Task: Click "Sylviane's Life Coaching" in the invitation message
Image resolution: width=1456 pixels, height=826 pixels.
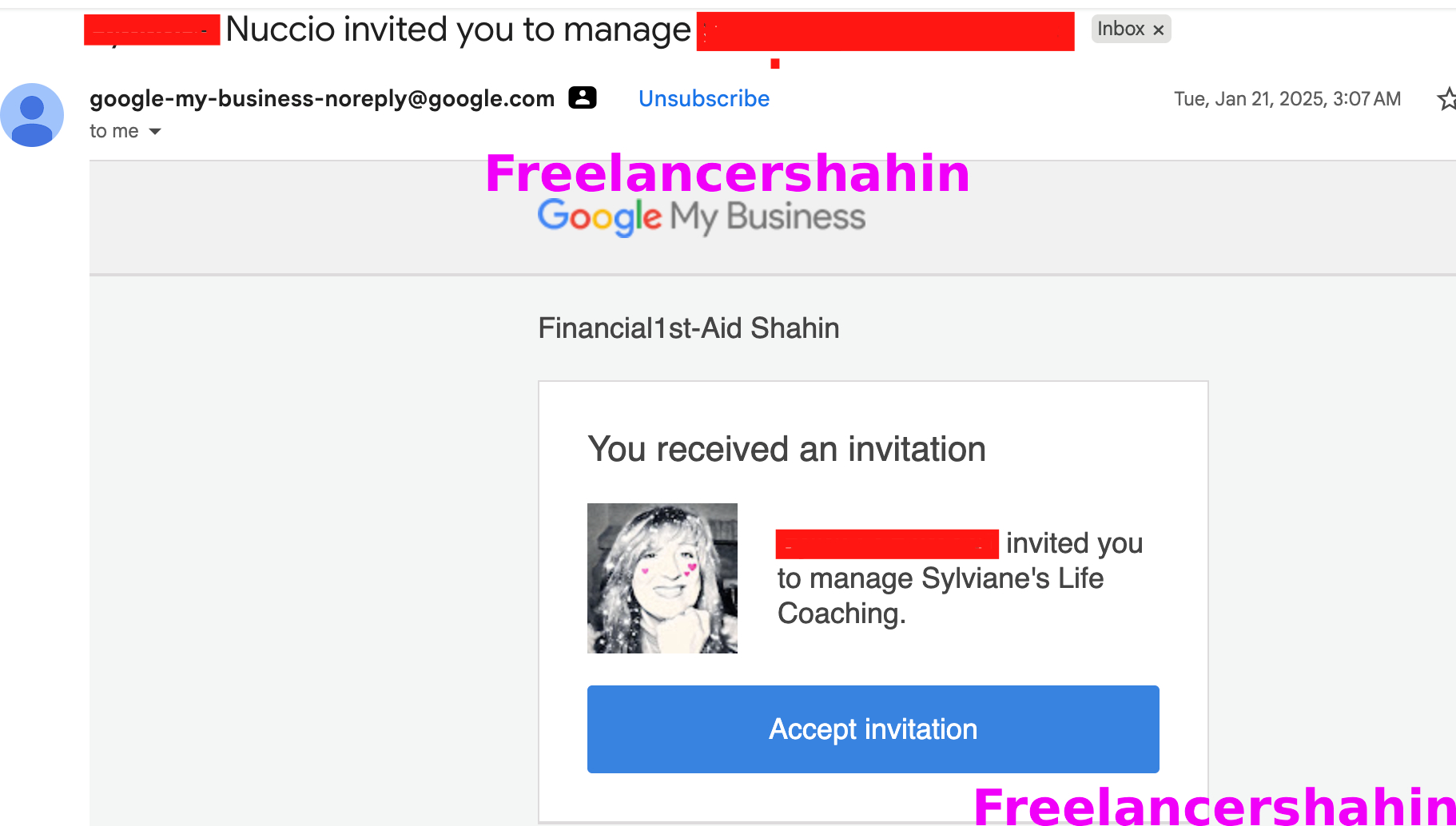Action: tap(1012, 578)
